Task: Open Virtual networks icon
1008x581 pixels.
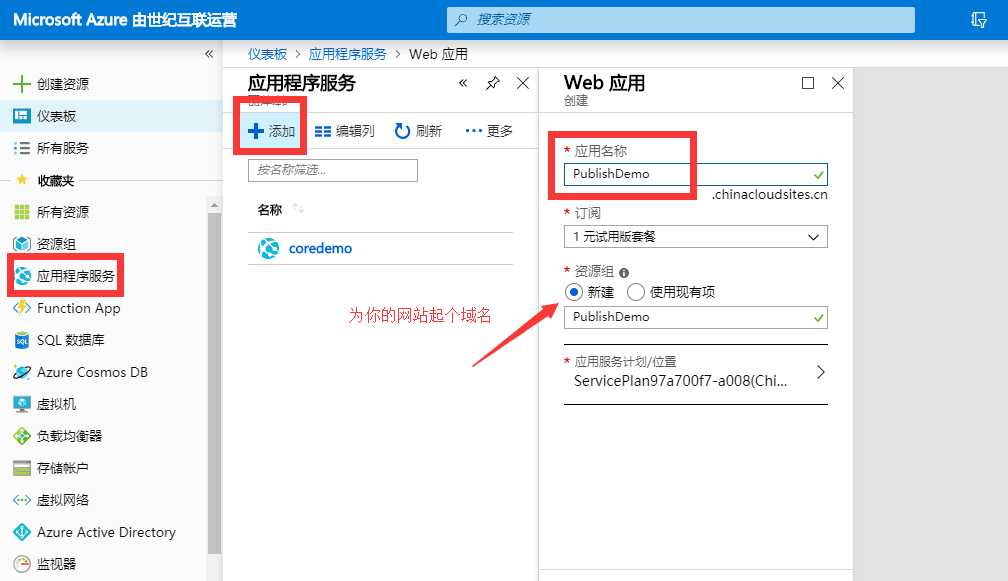Action: click(x=22, y=500)
